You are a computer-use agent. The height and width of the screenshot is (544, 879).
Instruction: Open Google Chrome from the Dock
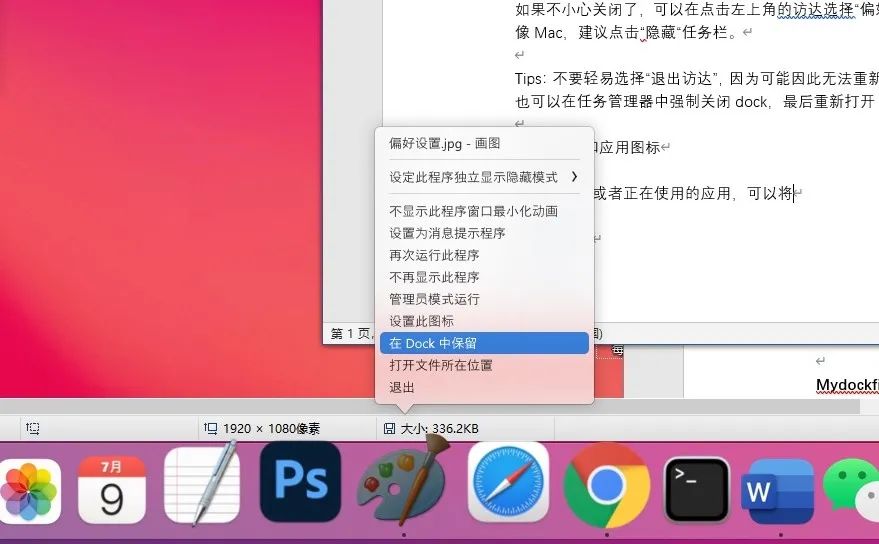pyautogui.click(x=607, y=486)
